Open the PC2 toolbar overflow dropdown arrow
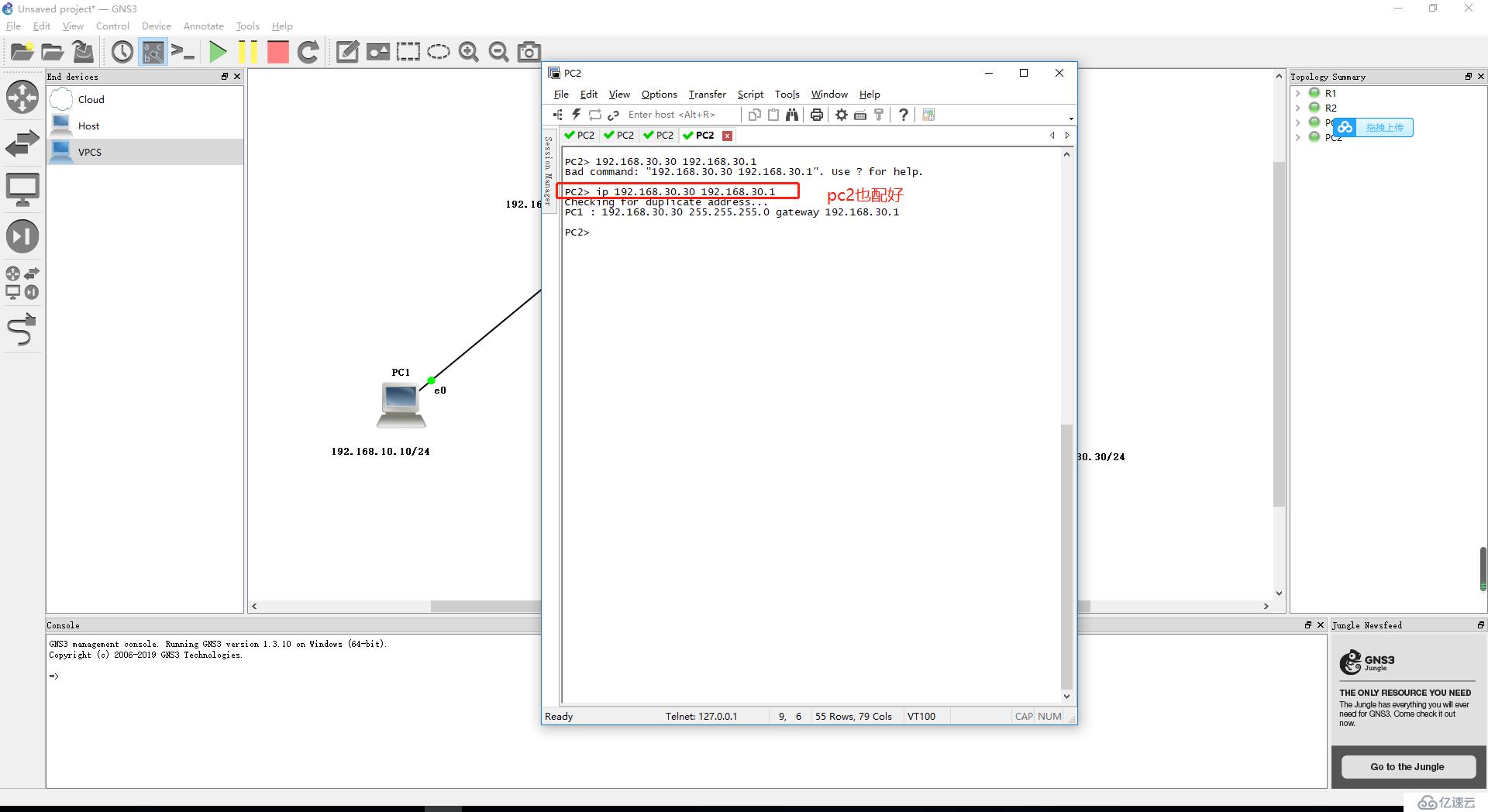This screenshot has width=1488, height=812. coord(1071,119)
